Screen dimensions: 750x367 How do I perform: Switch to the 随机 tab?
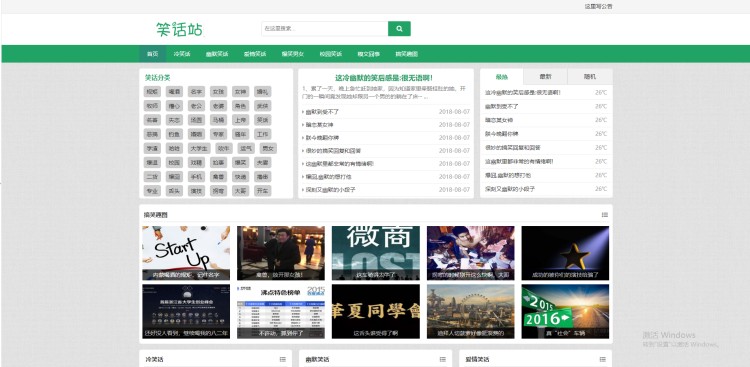[x=590, y=77]
